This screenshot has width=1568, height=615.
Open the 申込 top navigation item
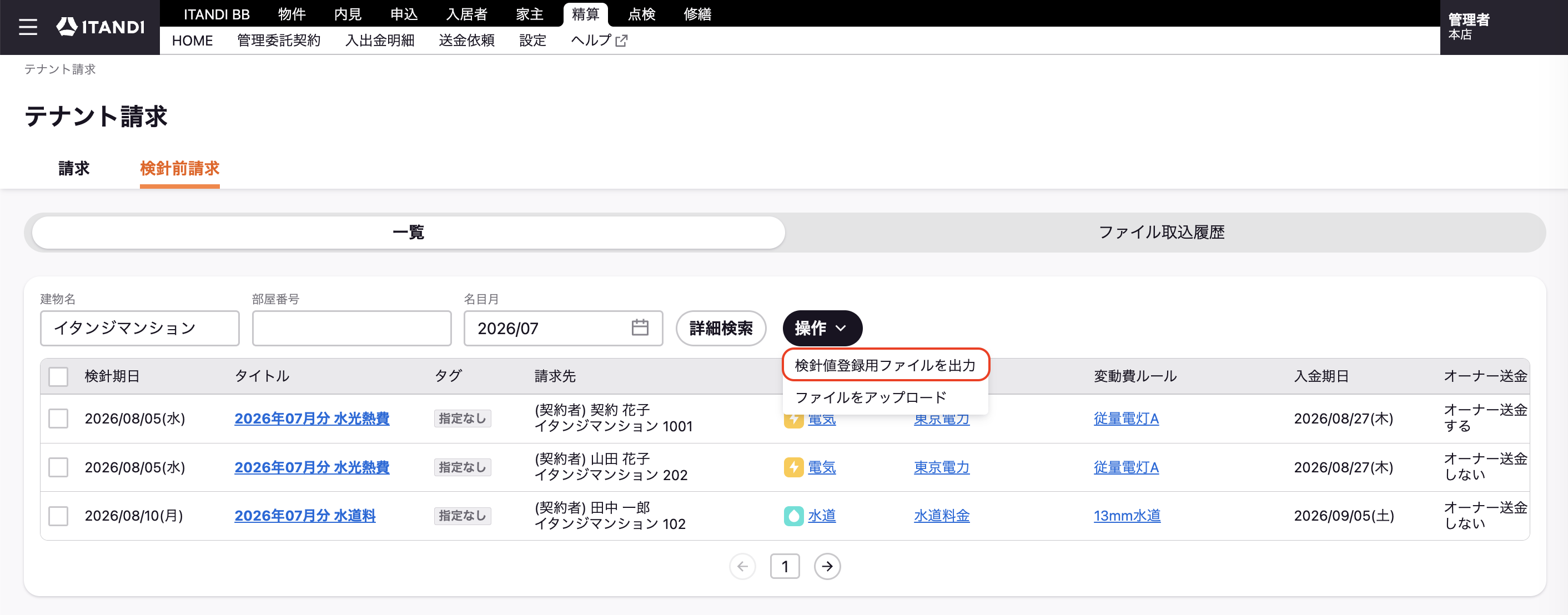[x=404, y=14]
